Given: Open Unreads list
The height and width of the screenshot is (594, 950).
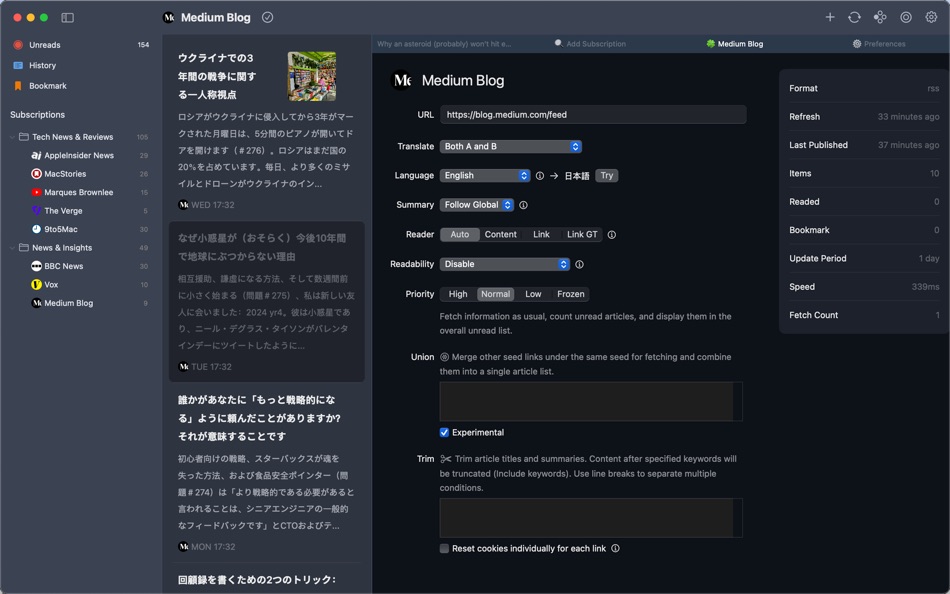Looking at the screenshot, I should point(81,45).
